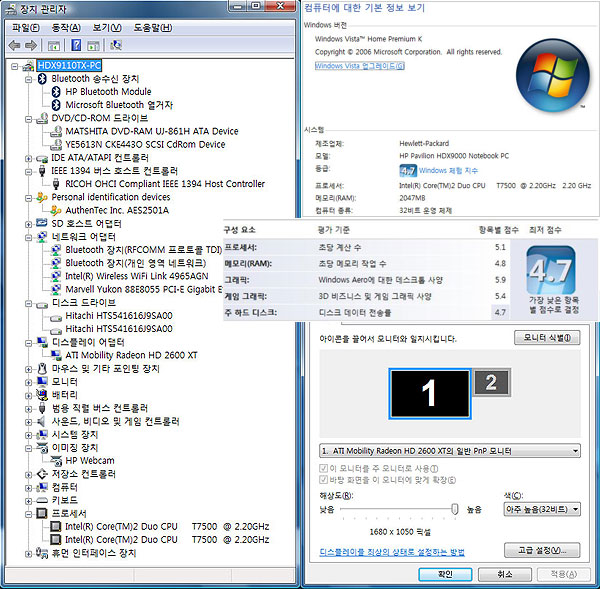Viewport: 600px width, 589px height.
Task: Select second Hitachi HTS541616J9SA00 disk entry
Action: [x=119, y=329]
